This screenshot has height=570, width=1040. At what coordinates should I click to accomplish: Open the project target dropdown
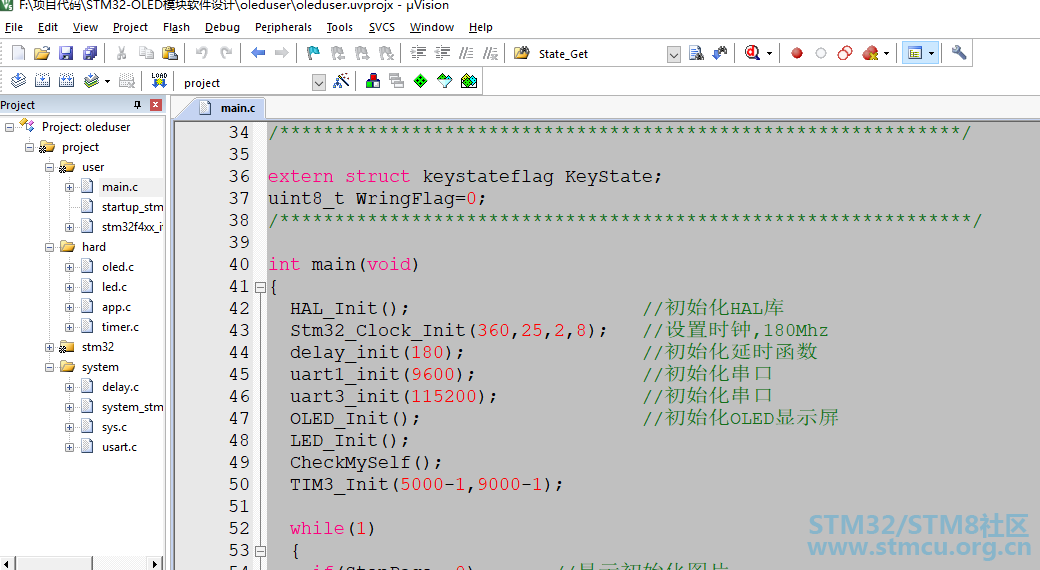click(x=318, y=83)
